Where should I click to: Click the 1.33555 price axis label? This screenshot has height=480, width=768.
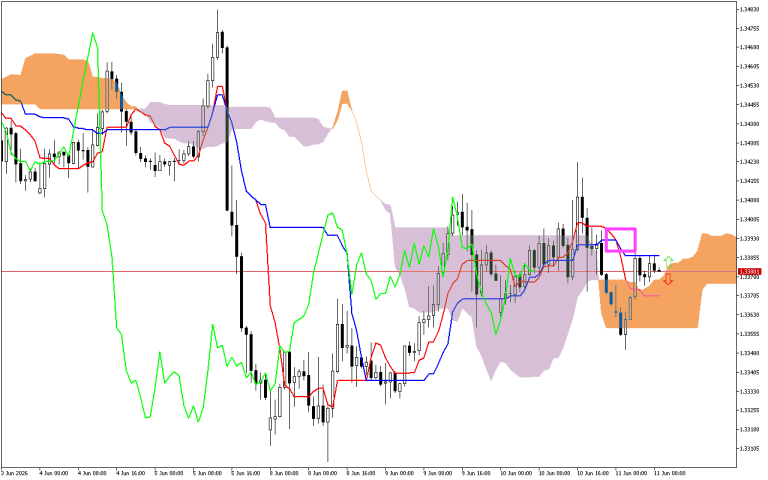750,334
